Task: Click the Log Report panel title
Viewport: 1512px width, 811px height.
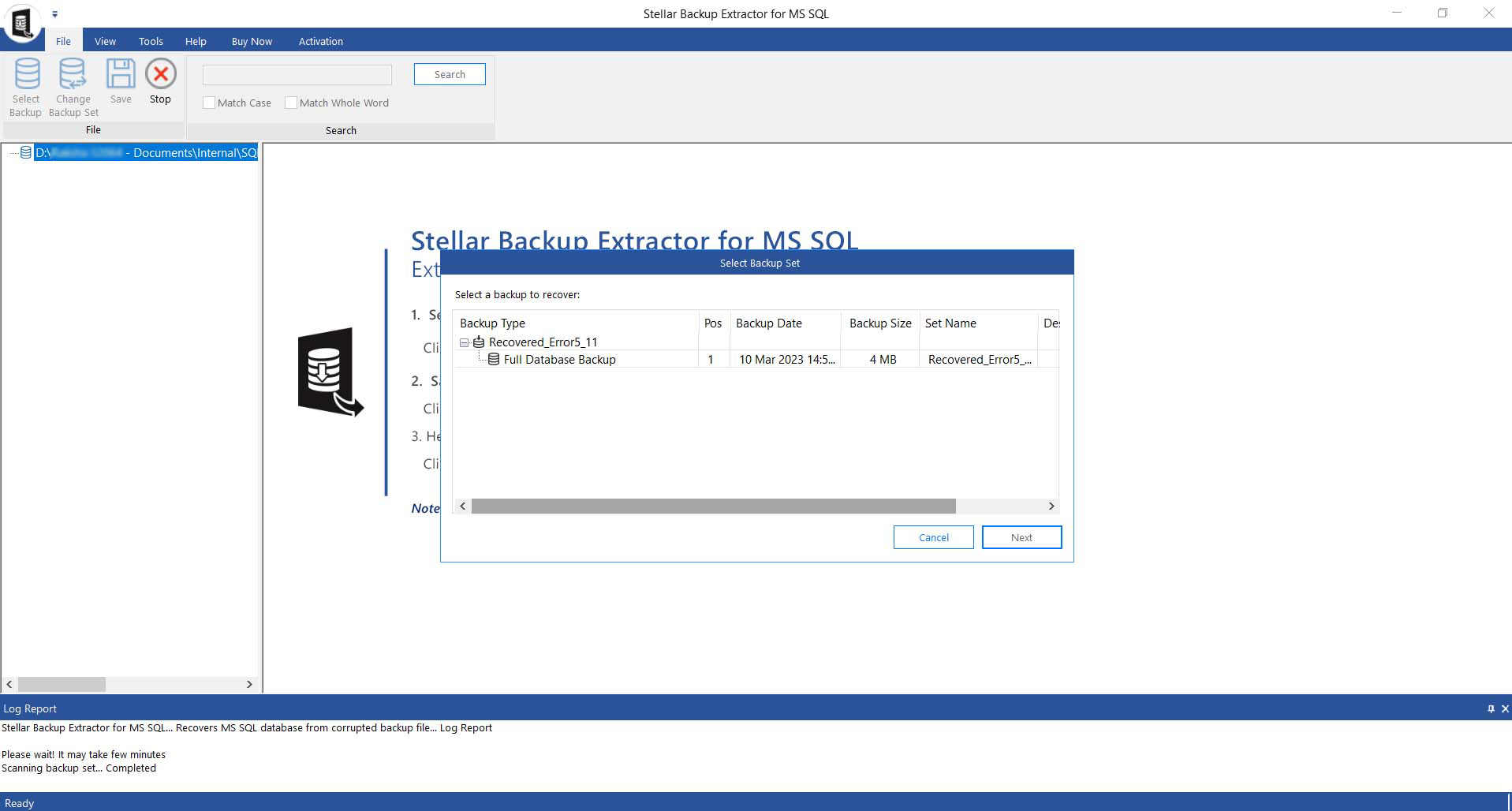Action: pos(30,708)
